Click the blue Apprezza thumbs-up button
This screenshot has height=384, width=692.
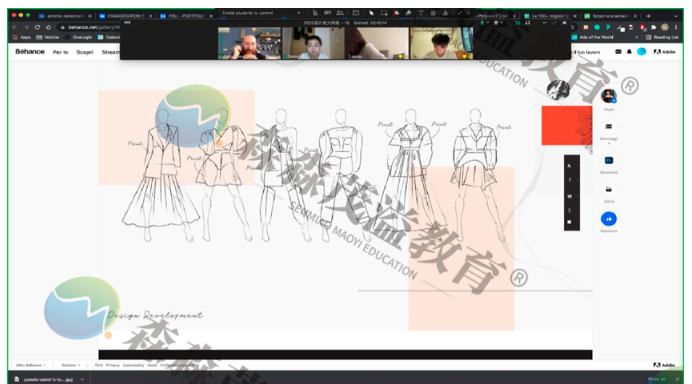[x=609, y=219]
